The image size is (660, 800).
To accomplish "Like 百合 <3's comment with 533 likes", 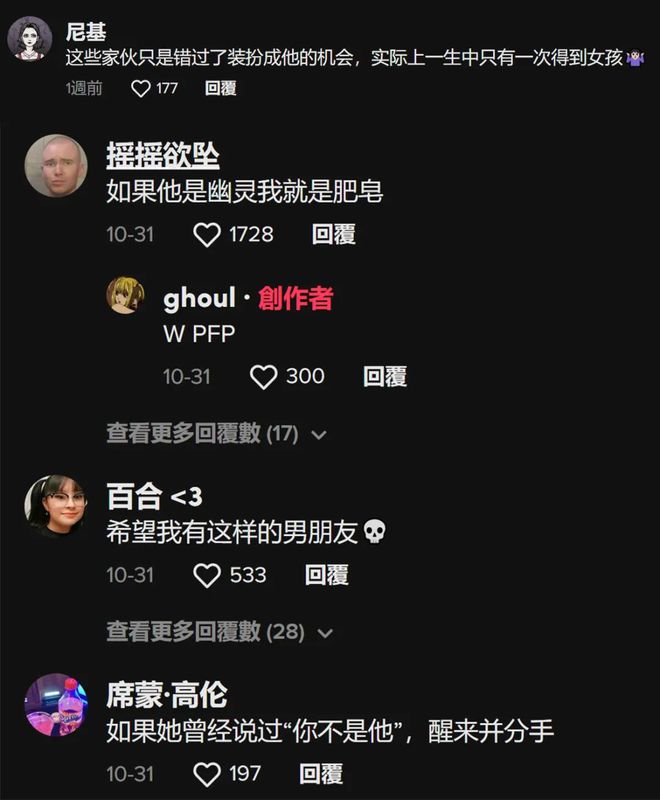I will [x=207, y=576].
